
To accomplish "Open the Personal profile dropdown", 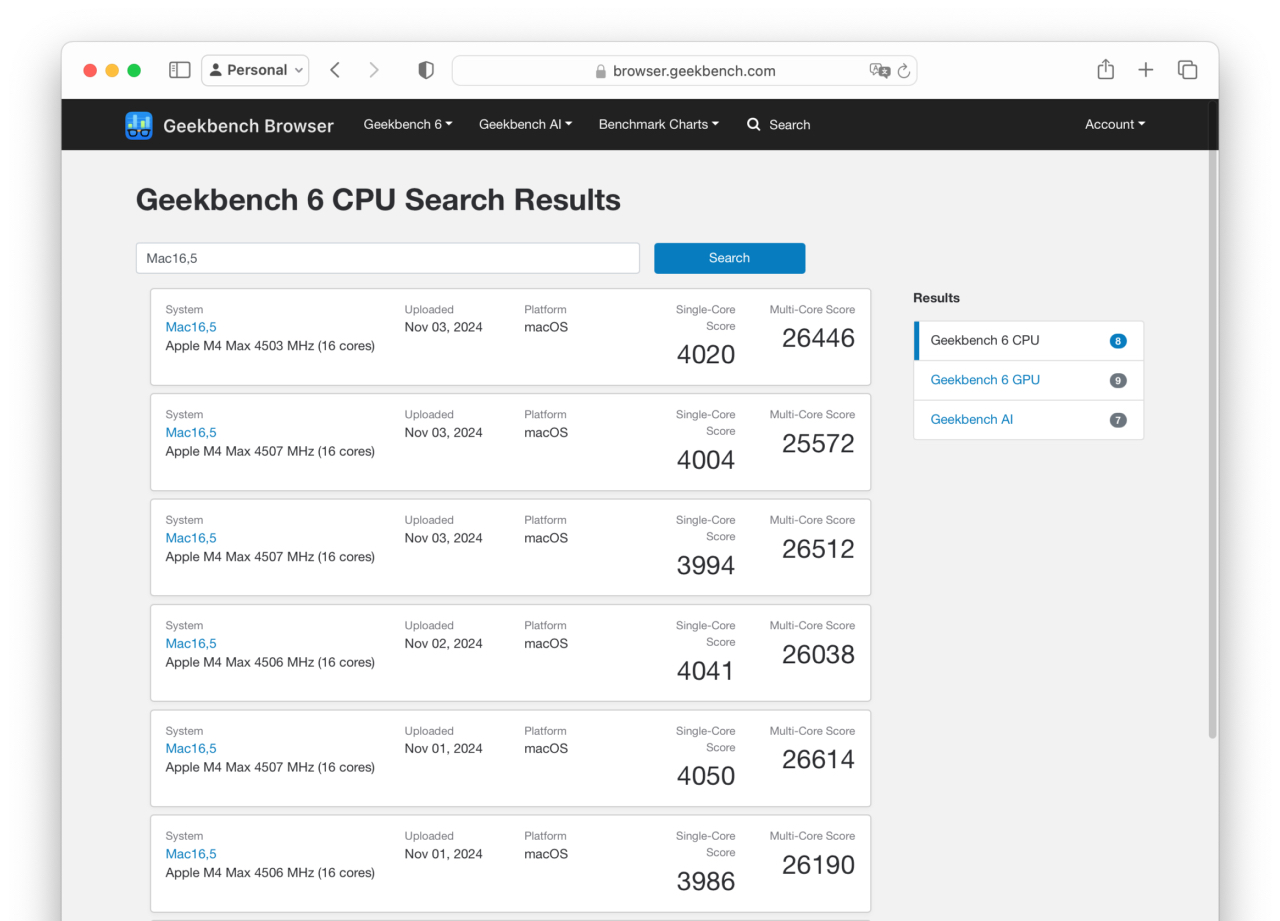I will coord(255,70).
